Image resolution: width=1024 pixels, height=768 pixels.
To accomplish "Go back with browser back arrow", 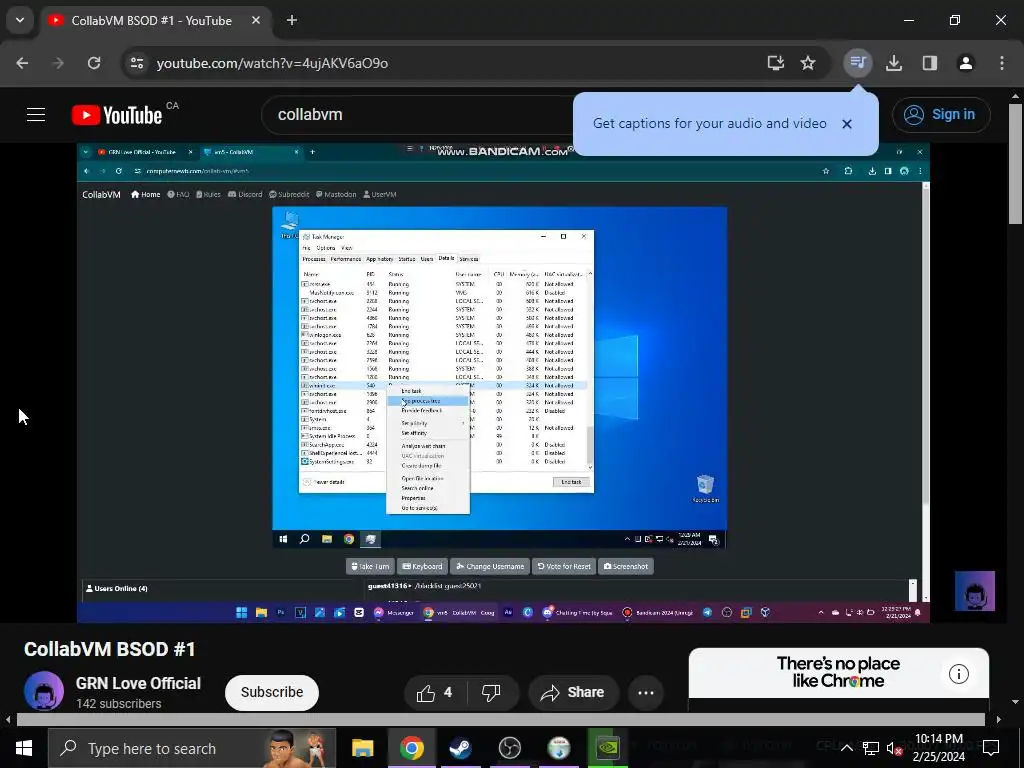I will point(22,63).
